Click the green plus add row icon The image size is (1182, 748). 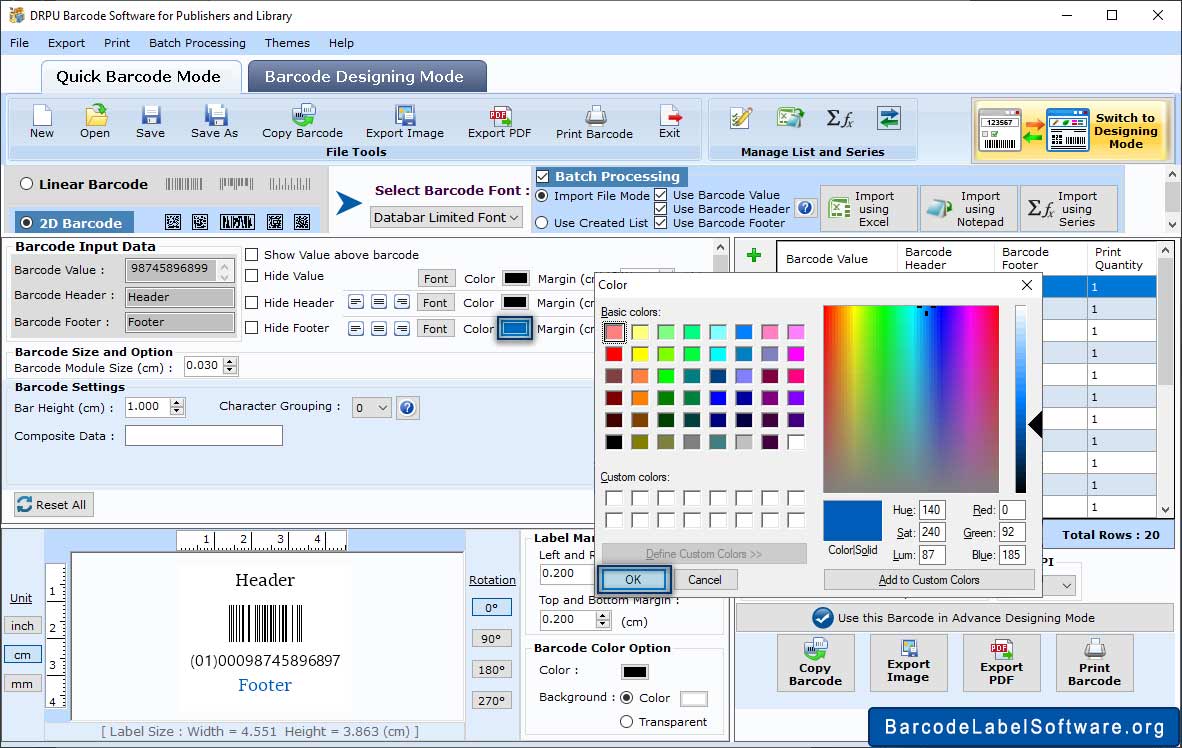click(x=753, y=256)
